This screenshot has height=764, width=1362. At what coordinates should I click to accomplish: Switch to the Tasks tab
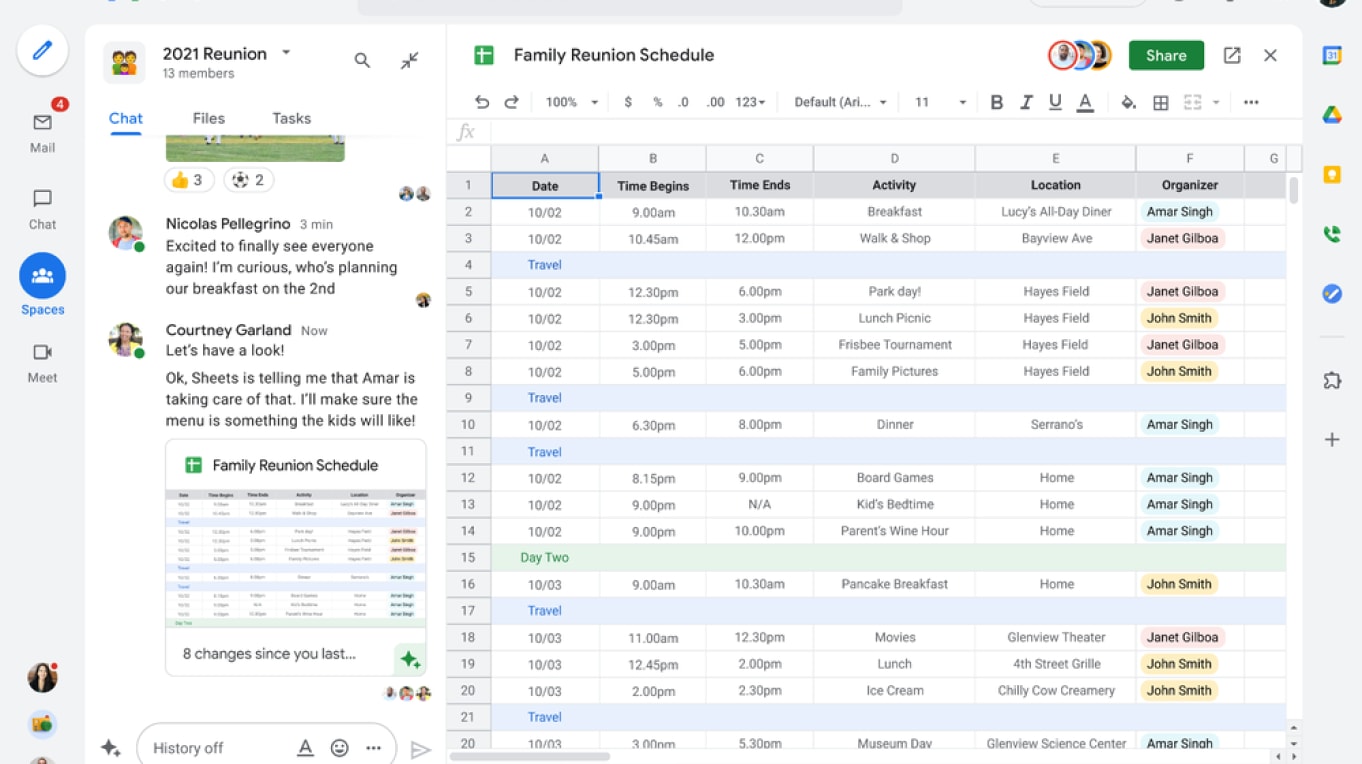(291, 118)
